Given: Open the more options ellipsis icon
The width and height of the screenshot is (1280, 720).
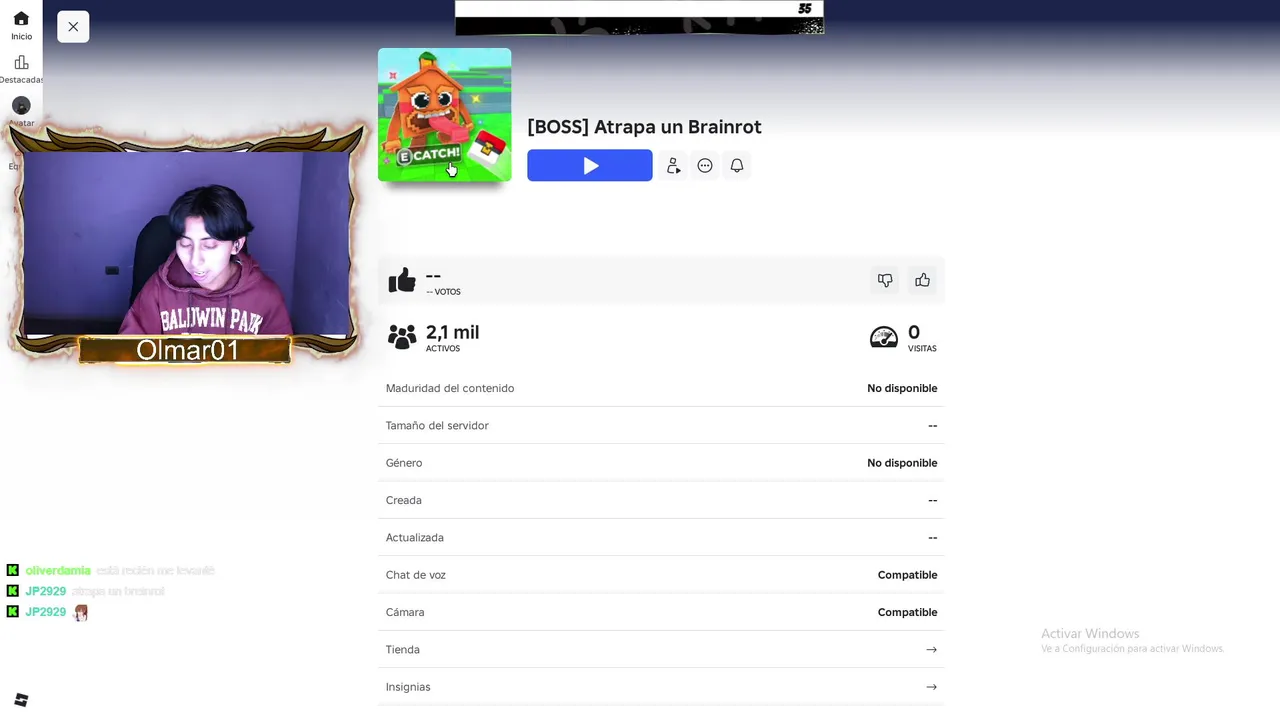Looking at the screenshot, I should click(x=705, y=166).
